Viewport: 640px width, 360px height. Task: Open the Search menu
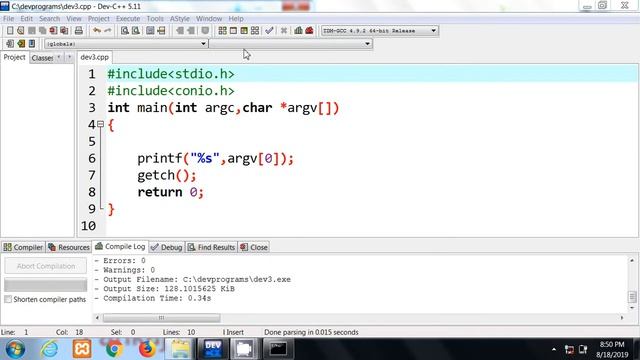pos(49,19)
